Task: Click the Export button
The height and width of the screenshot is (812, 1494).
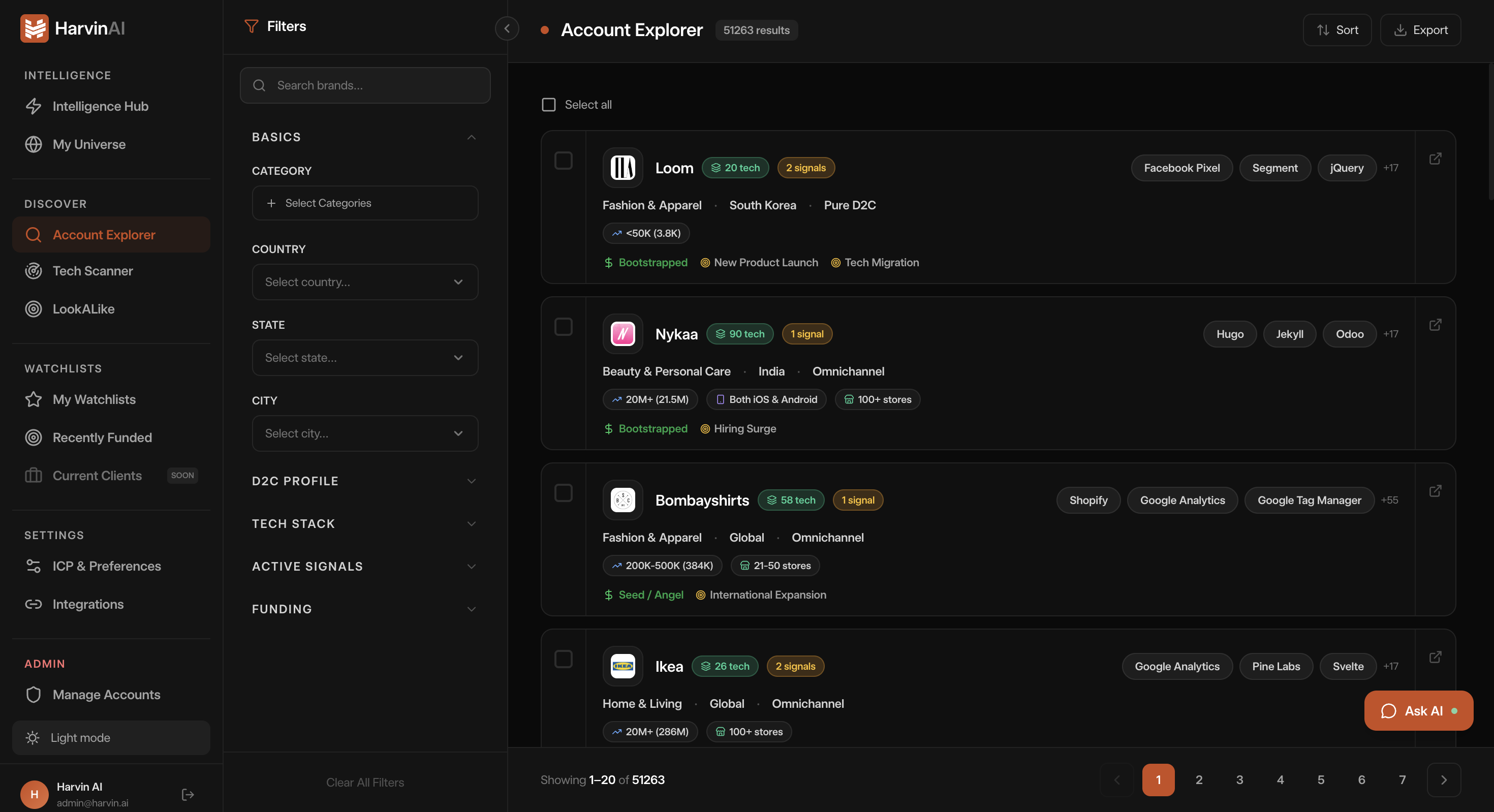Action: pyautogui.click(x=1420, y=29)
